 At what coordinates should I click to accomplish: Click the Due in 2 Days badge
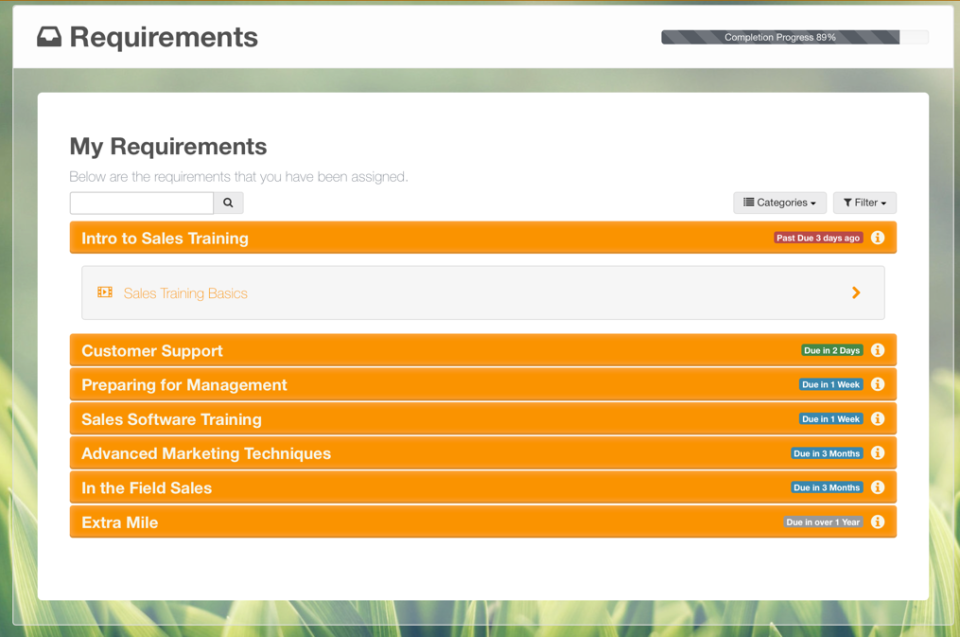pos(832,350)
